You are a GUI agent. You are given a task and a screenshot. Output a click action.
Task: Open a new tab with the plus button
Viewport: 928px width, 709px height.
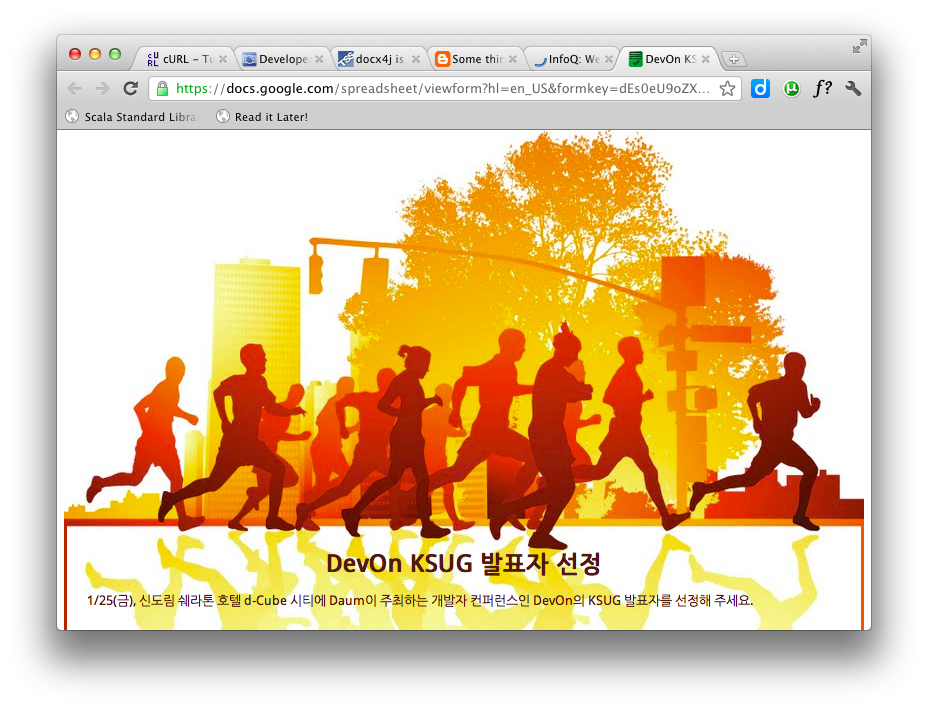click(x=734, y=59)
